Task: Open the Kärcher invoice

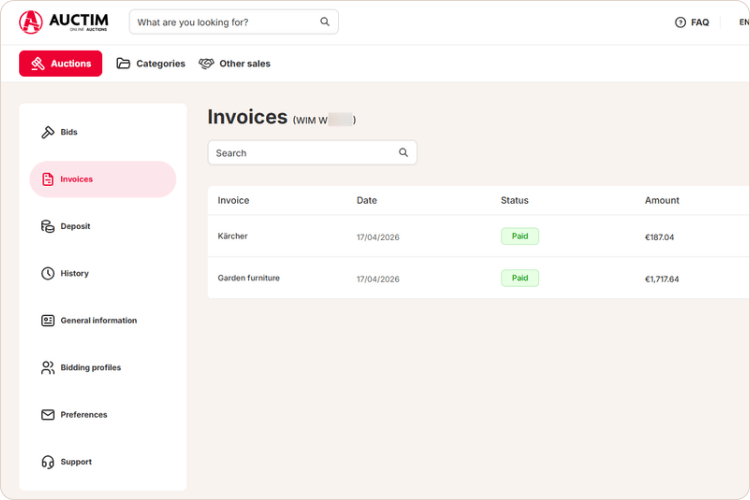Action: (x=232, y=236)
